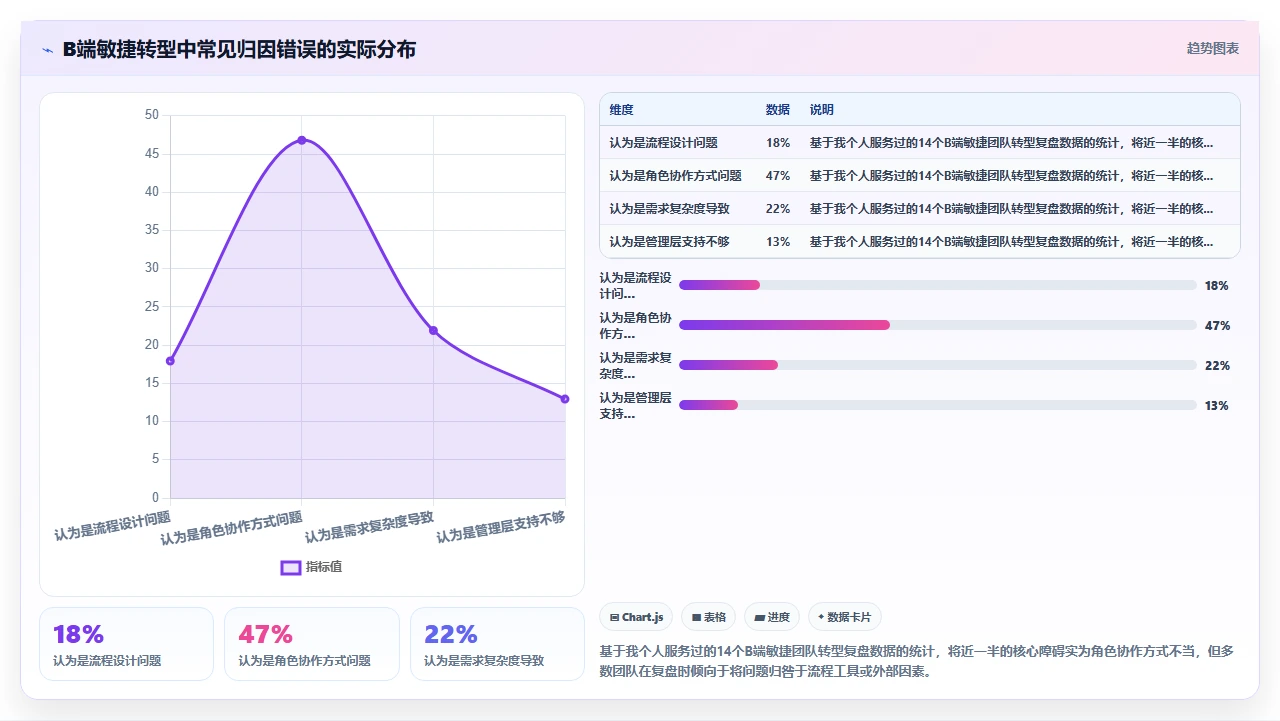The width and height of the screenshot is (1280, 721).
Task: Open the 47% 认为是角色协作方式问题 stat card
Action: pos(312,644)
